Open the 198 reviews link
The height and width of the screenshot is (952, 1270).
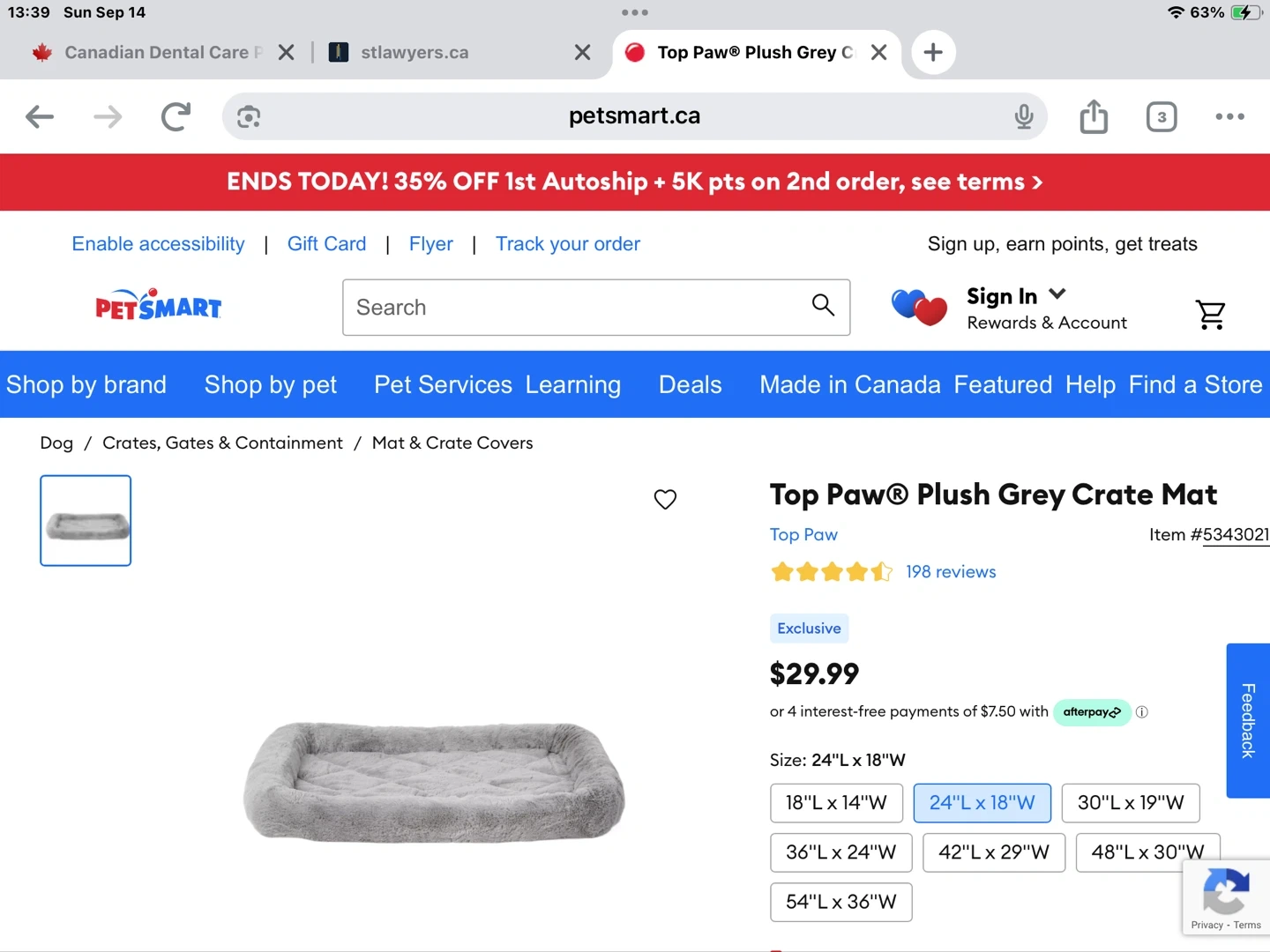[951, 572]
